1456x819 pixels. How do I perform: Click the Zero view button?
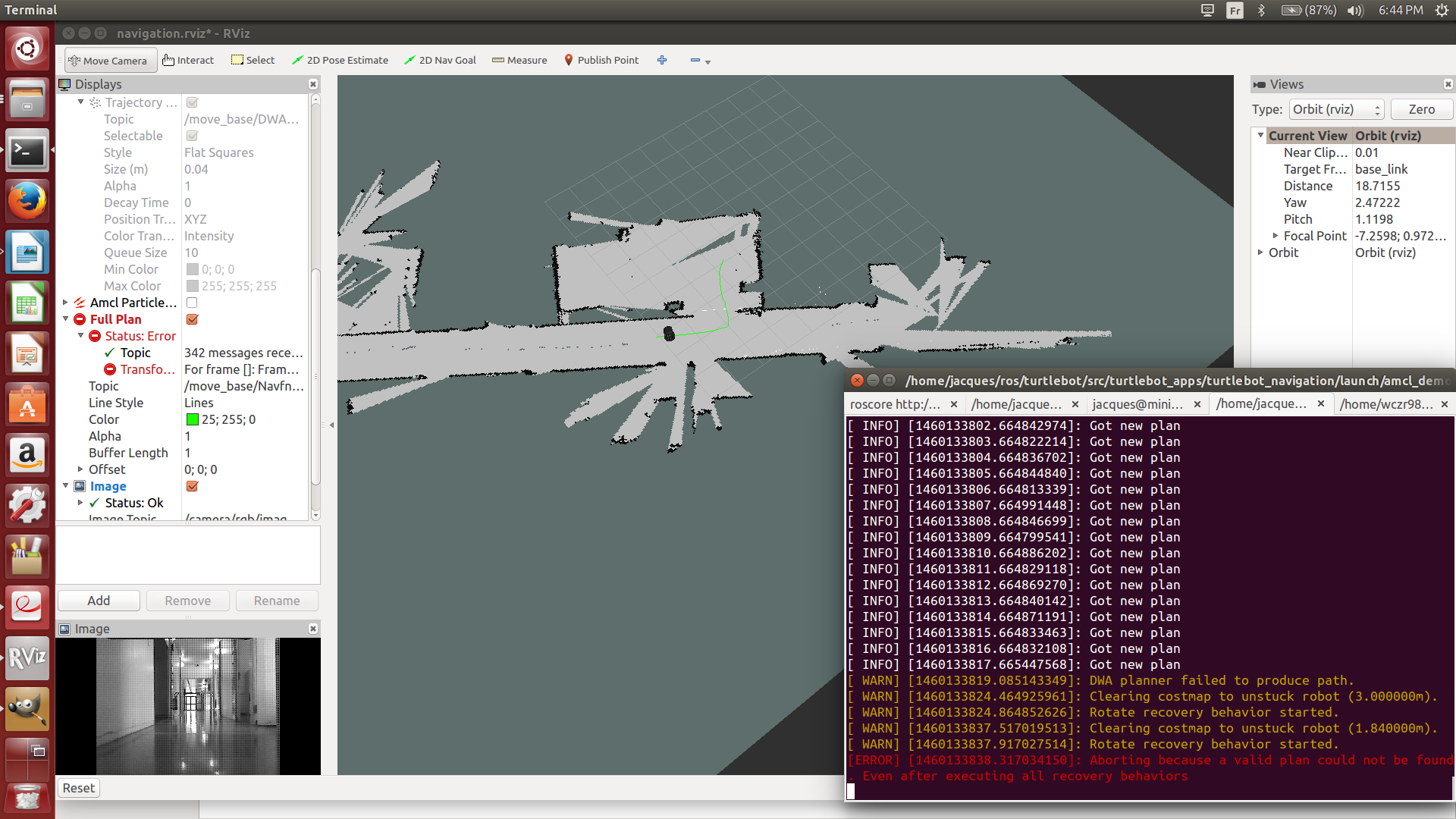[x=1422, y=109]
